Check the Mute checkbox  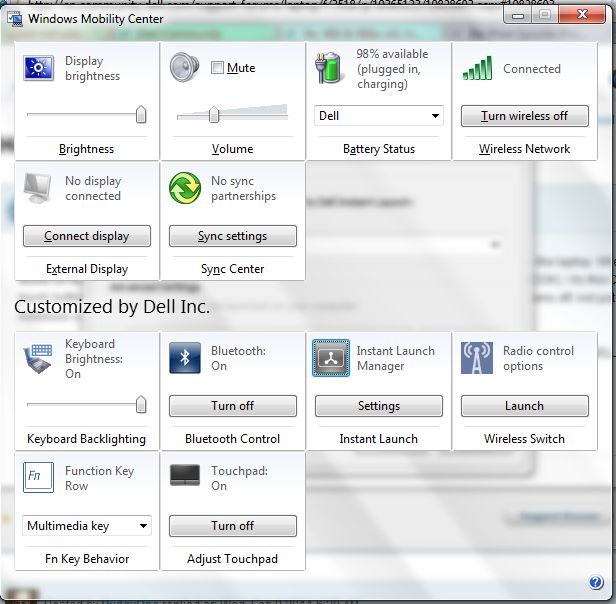click(217, 68)
